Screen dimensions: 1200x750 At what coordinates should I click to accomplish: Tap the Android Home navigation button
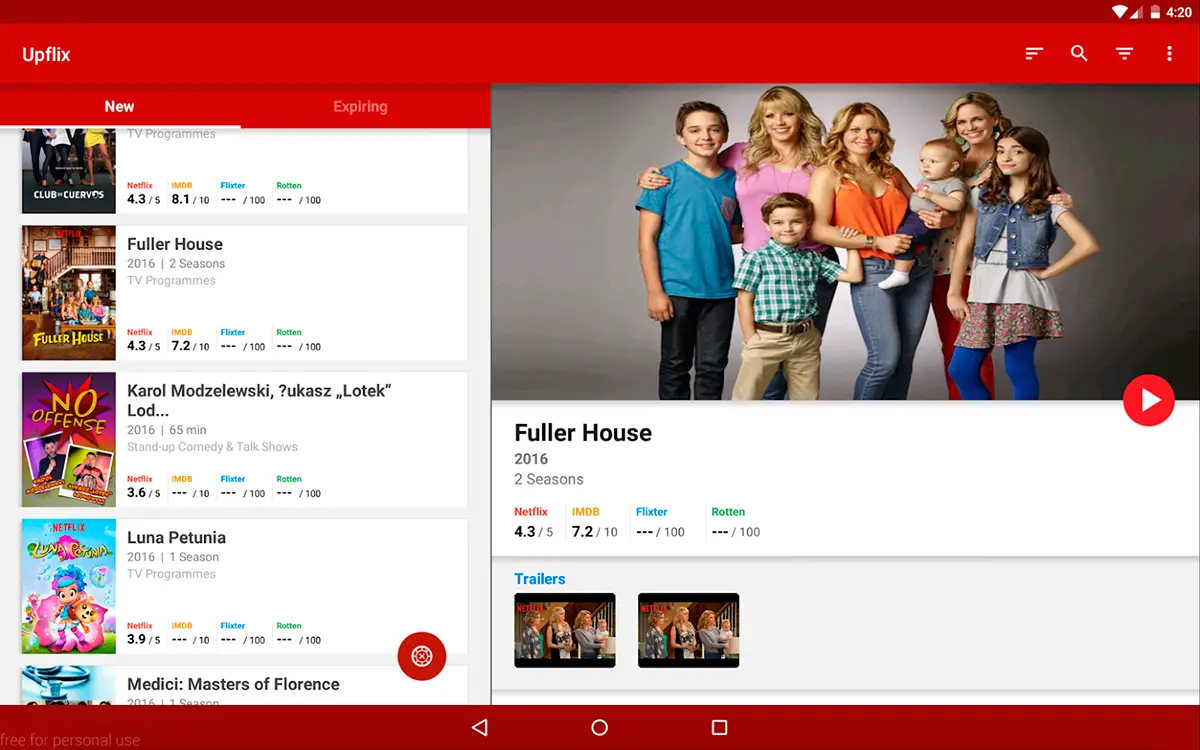click(x=599, y=727)
